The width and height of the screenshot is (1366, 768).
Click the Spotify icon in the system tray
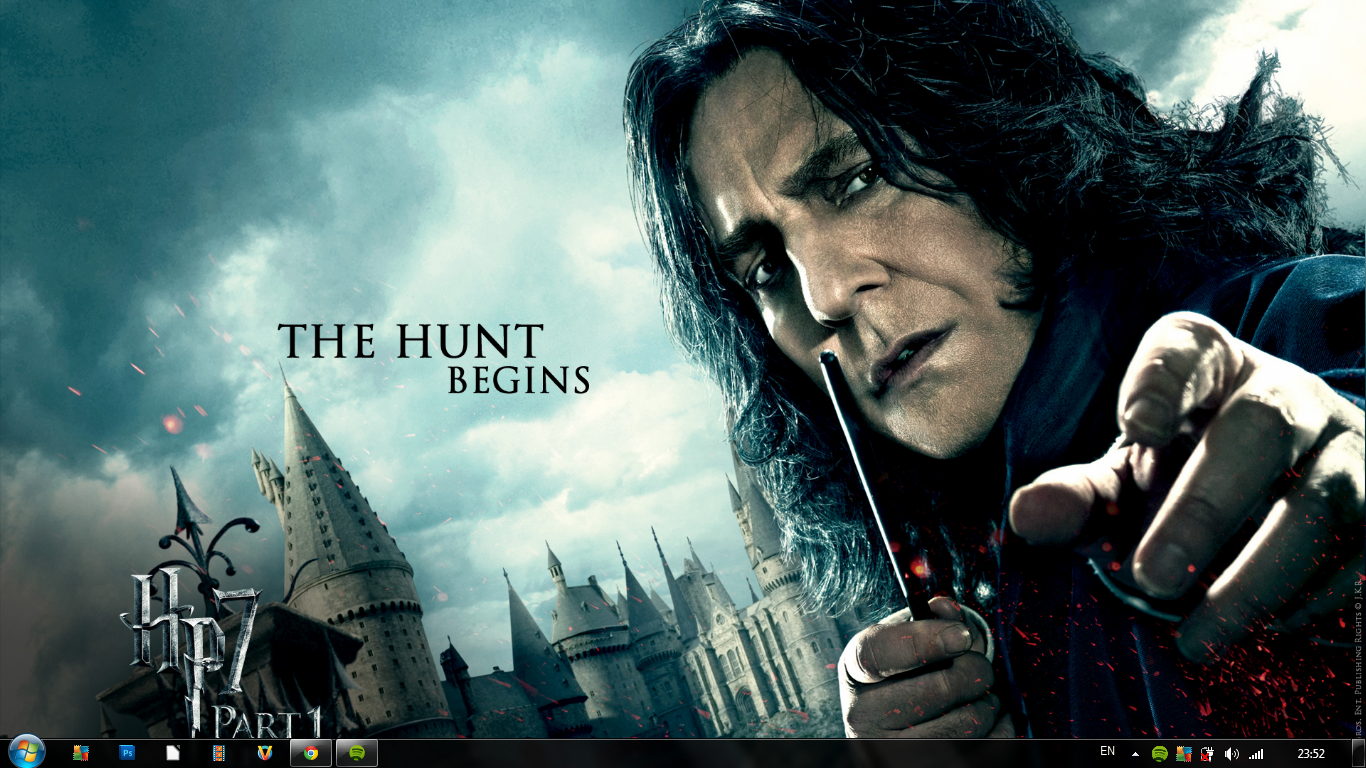tap(1159, 754)
